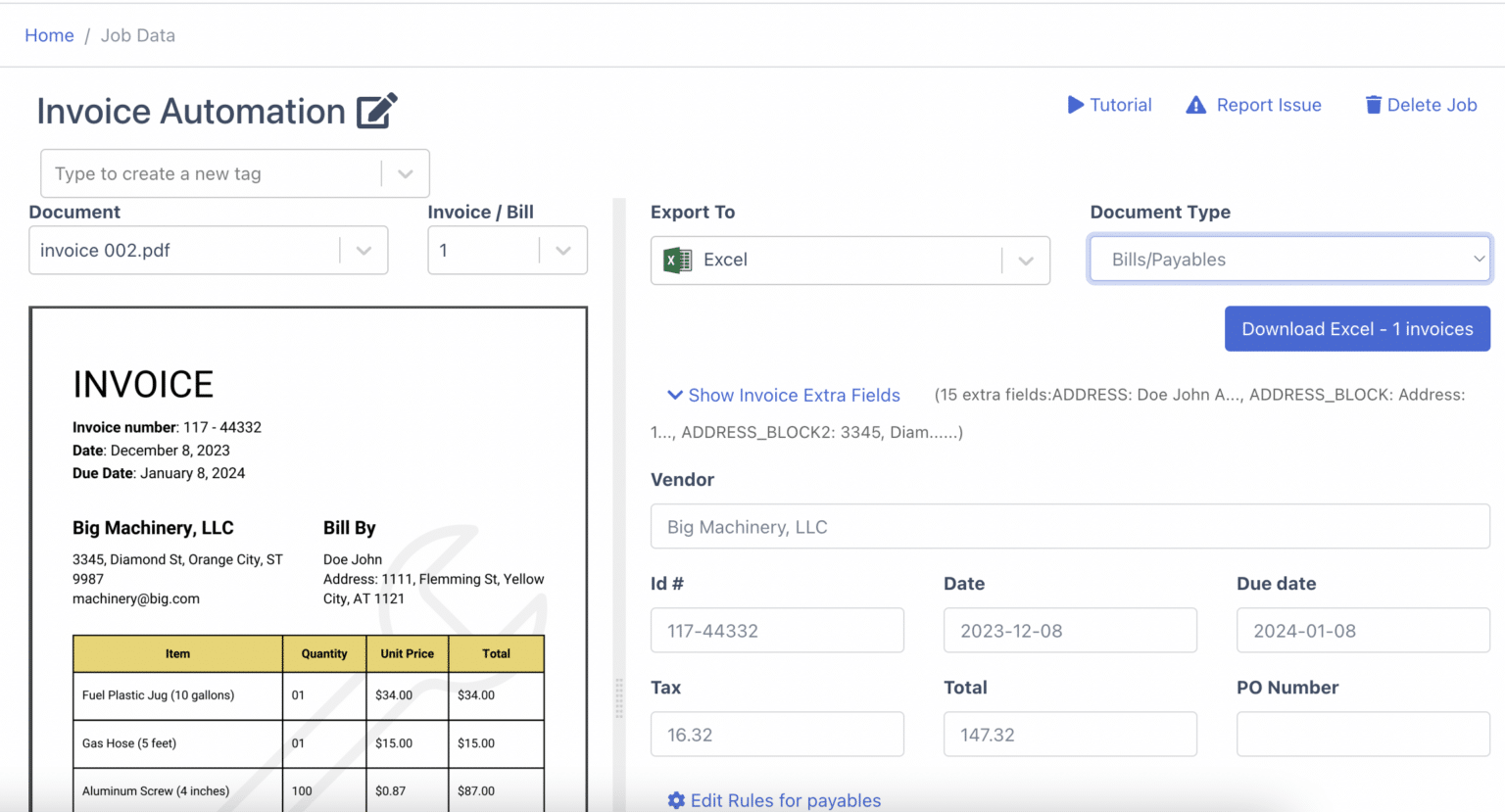Click the Excel logo in the Export To box

pyautogui.click(x=675, y=260)
